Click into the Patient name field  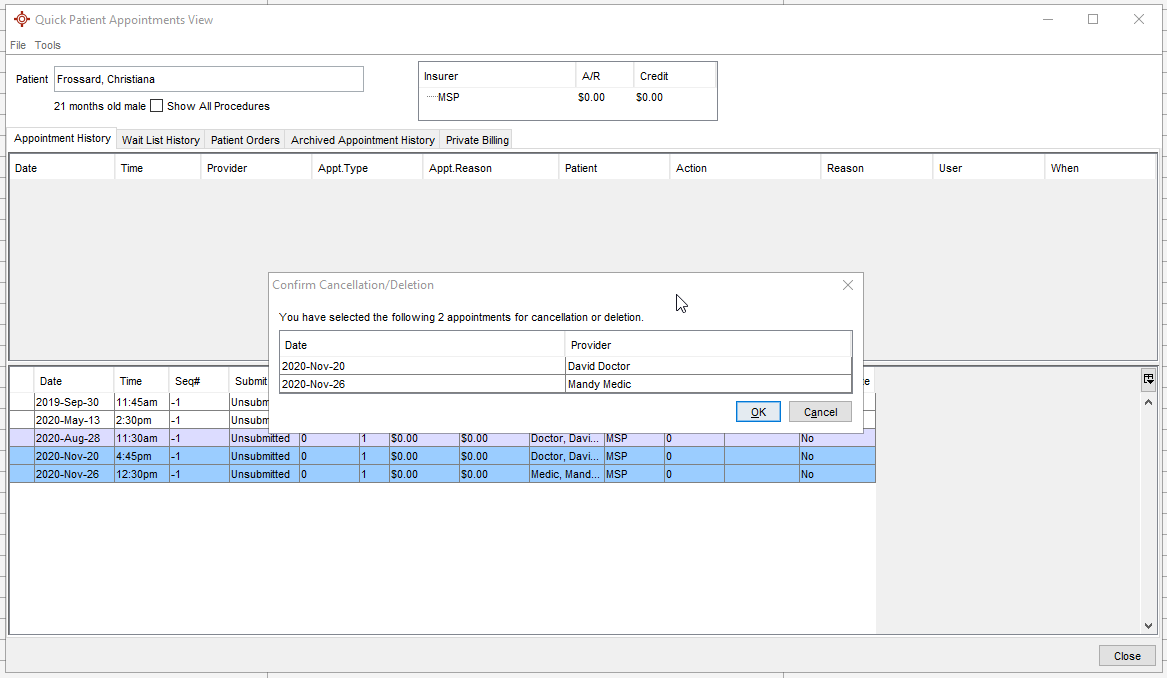coord(209,79)
